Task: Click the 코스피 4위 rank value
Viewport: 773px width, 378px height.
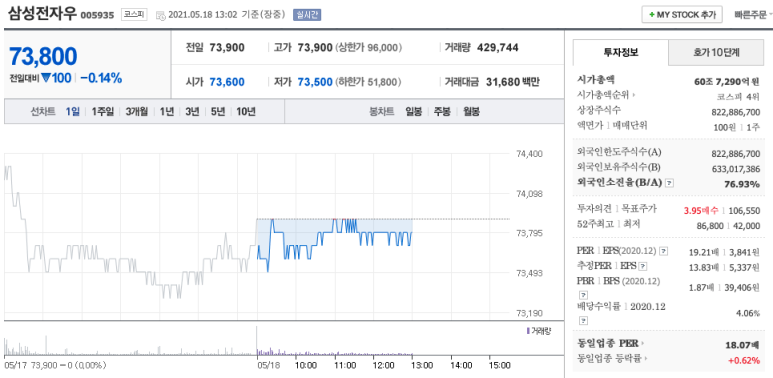Action: (738, 97)
